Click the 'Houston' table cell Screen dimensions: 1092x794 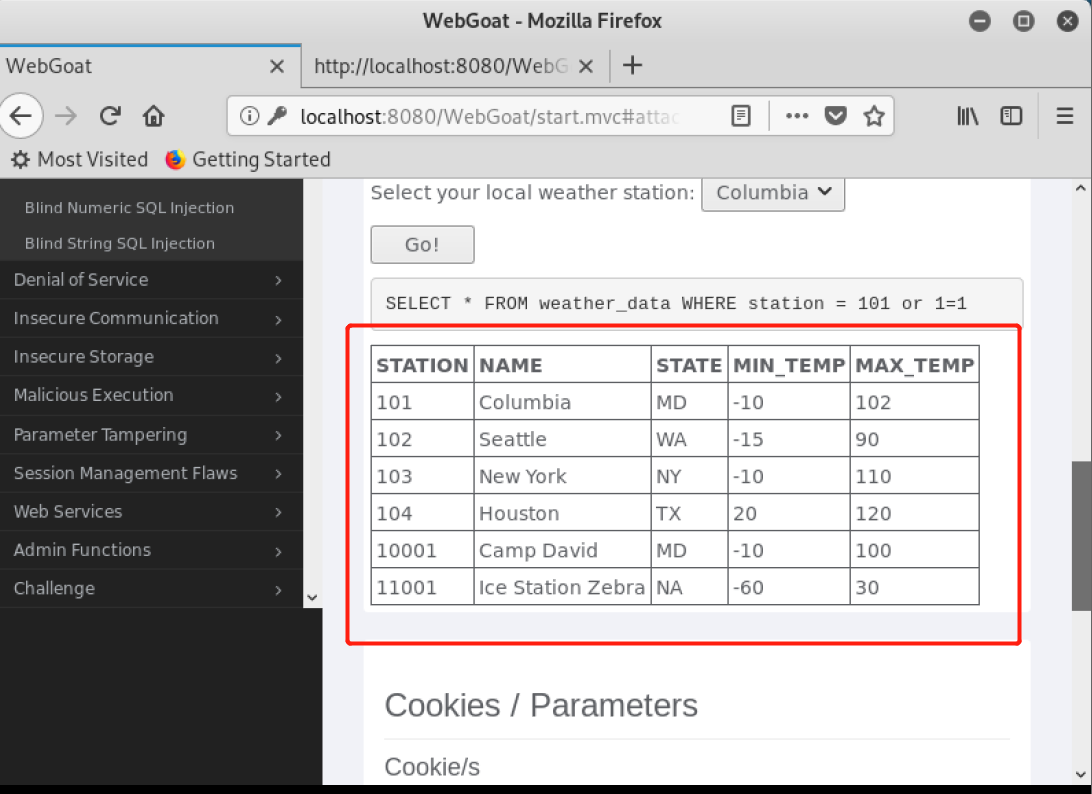(x=562, y=513)
